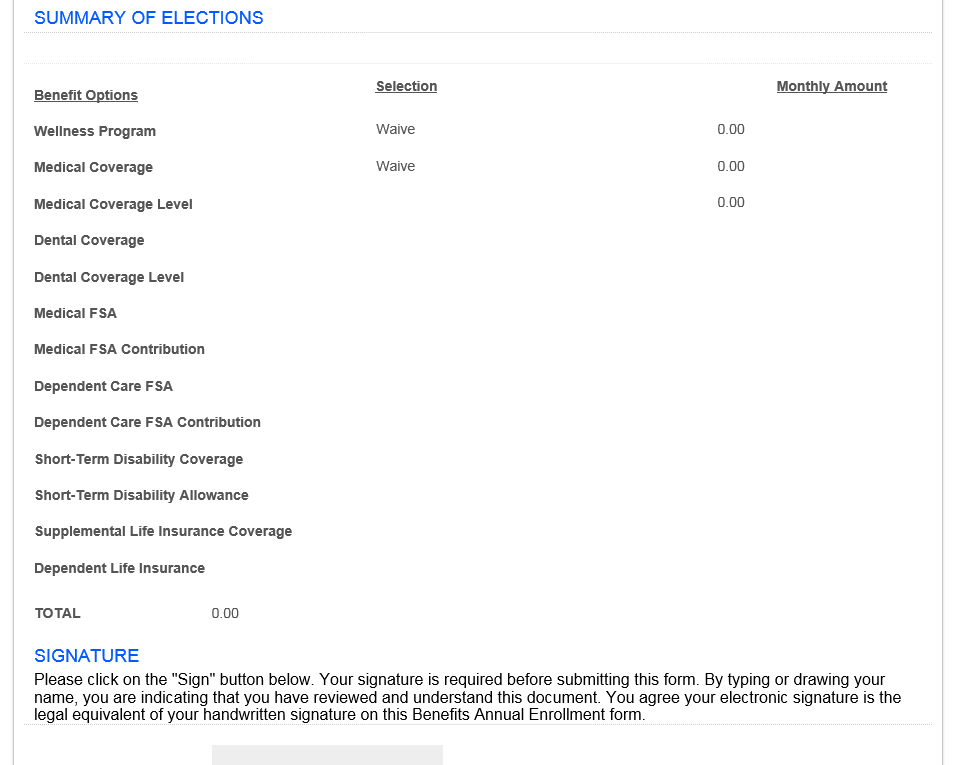Click the 0.00 amount for Medical Coverage Level
This screenshot has width=963, height=765.
731,202
